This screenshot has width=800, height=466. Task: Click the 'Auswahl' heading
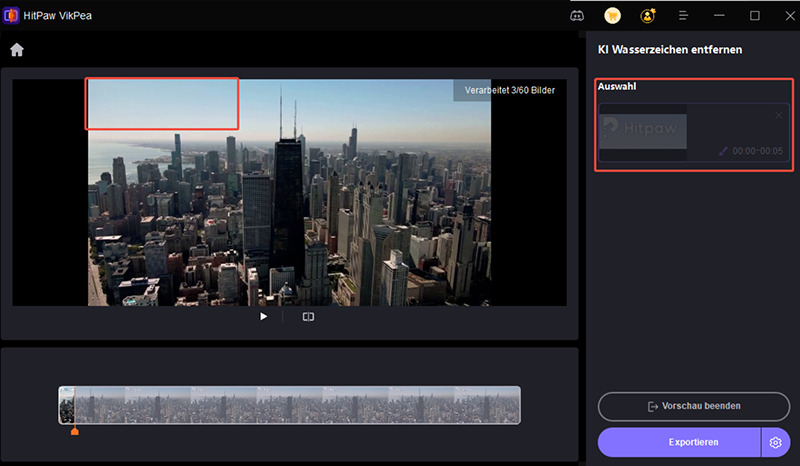pyautogui.click(x=617, y=86)
